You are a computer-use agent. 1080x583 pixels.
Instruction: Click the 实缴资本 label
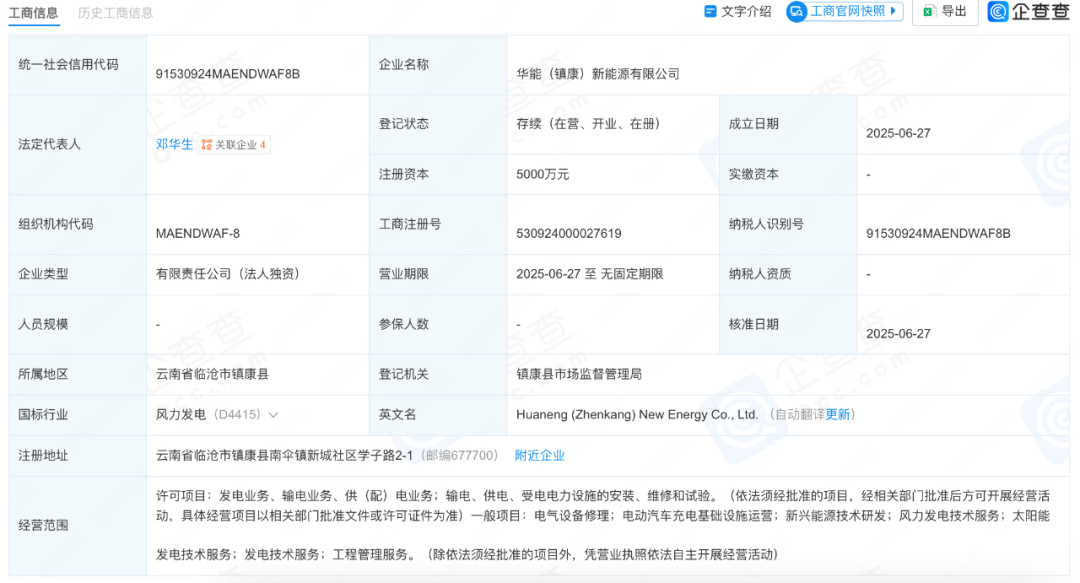pyautogui.click(x=754, y=174)
